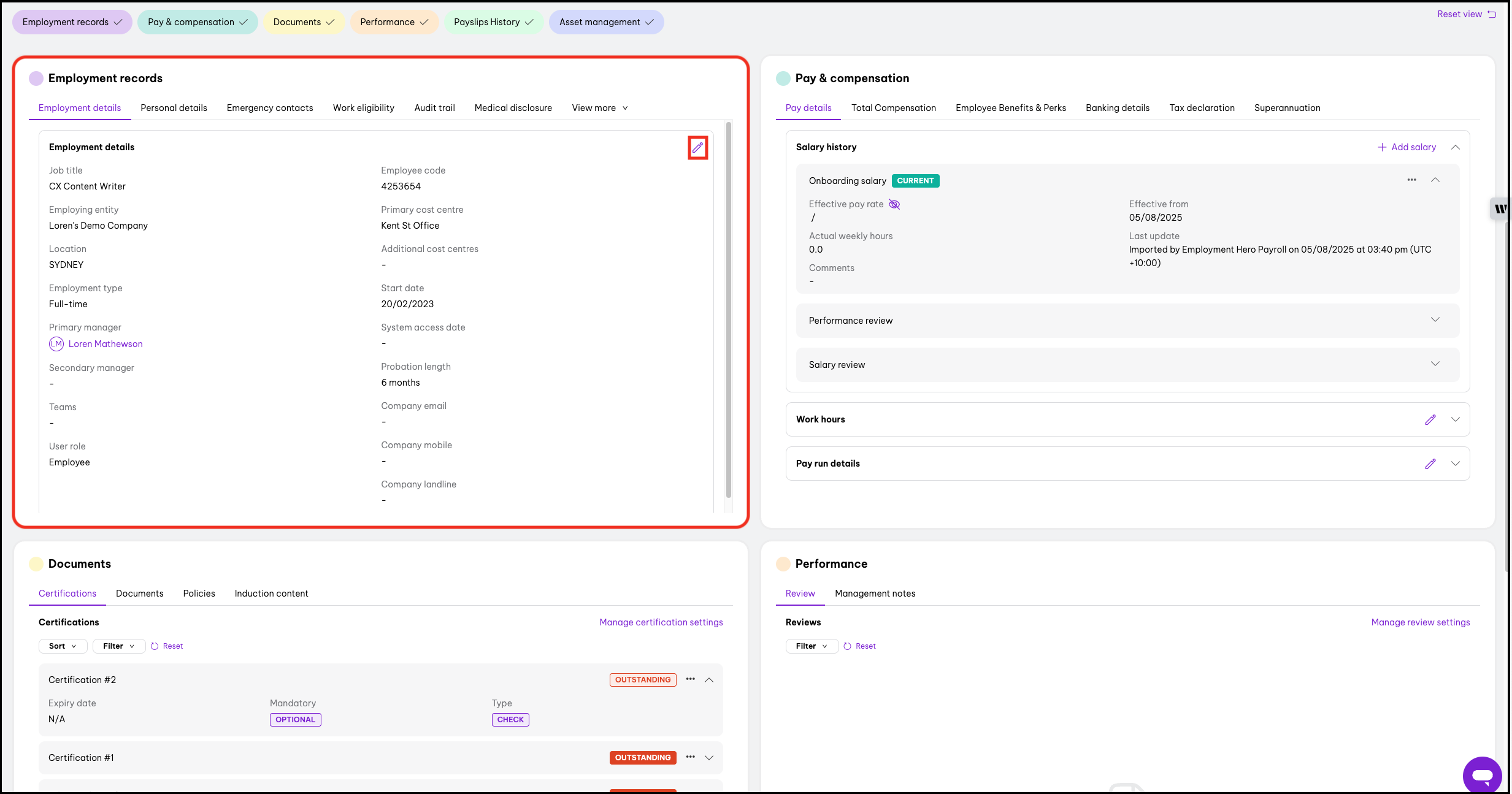The image size is (1512, 794).
Task: Click the Work hours edit pencil icon
Action: tap(1430, 419)
